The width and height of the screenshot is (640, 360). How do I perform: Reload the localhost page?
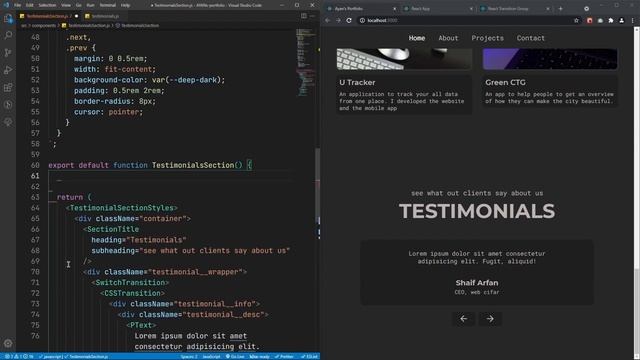[349, 20]
